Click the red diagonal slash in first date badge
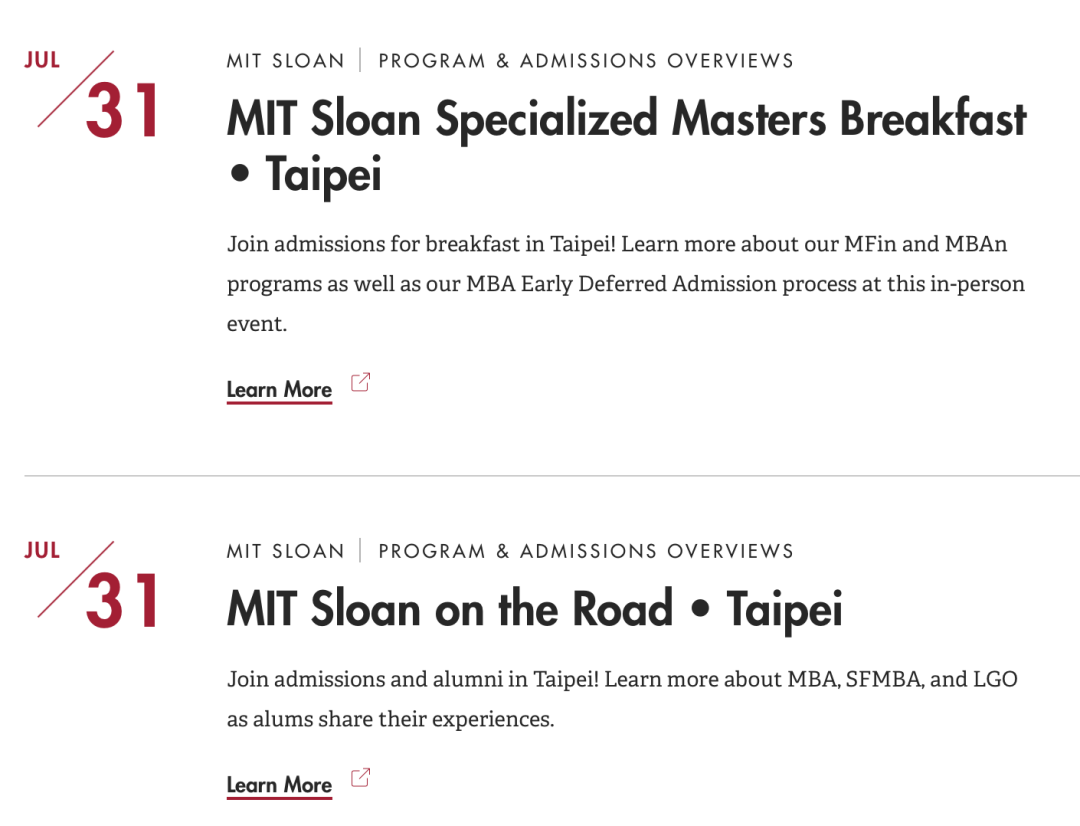 pyautogui.click(x=76, y=89)
